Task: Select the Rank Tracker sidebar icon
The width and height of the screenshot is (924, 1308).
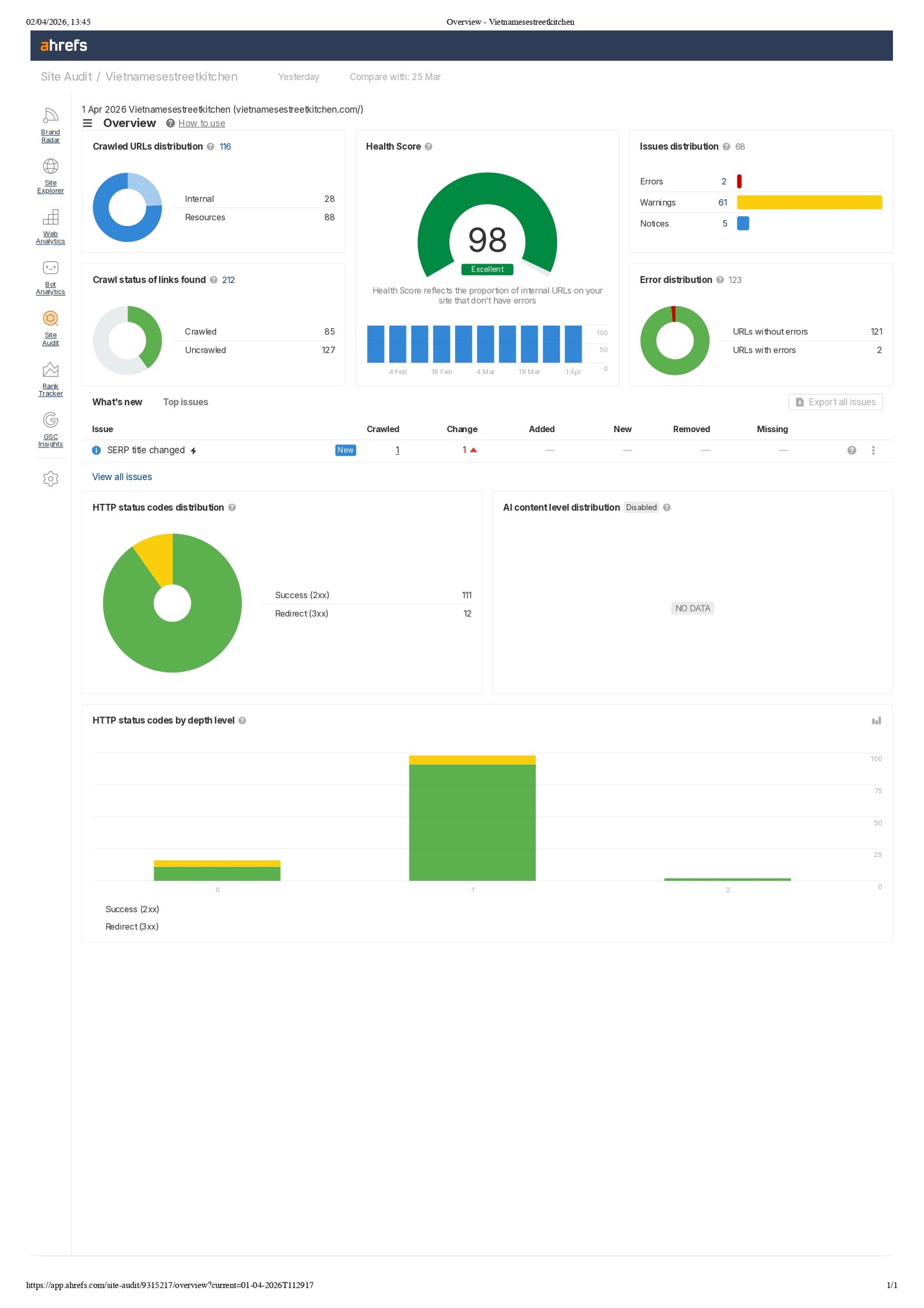Action: [x=50, y=379]
